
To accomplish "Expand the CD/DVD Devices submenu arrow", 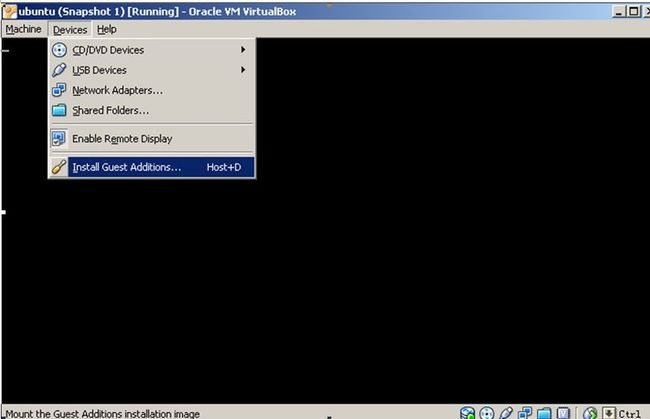I will 243,50.
